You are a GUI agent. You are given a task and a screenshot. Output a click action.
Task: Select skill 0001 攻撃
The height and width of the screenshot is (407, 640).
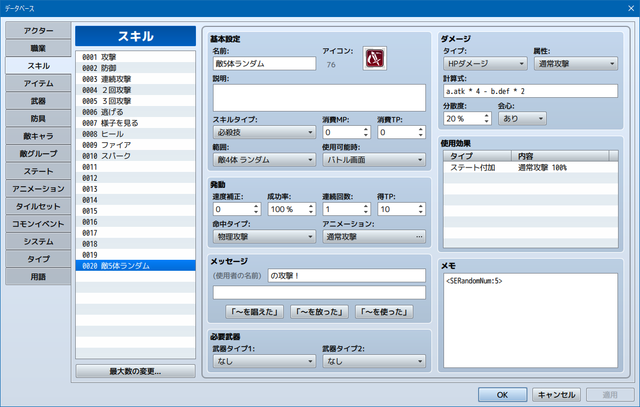click(136, 57)
